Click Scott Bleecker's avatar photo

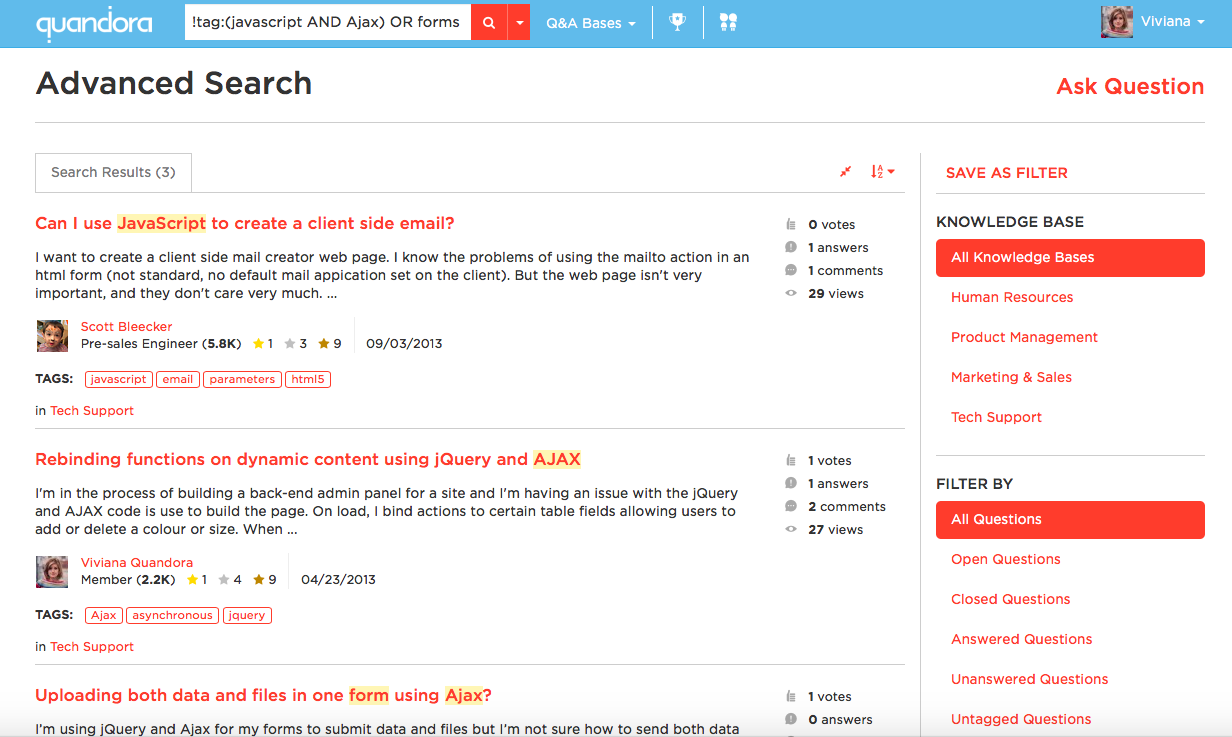[52, 336]
